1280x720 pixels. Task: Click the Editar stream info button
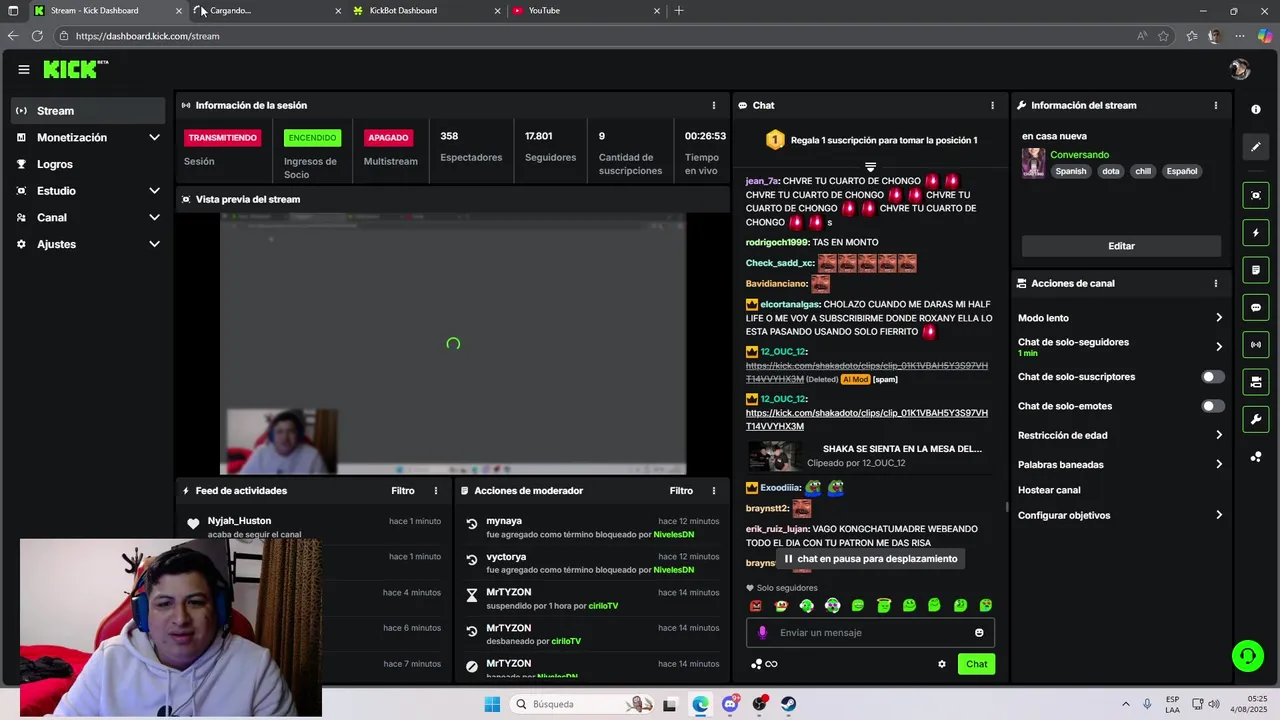pos(1121,246)
